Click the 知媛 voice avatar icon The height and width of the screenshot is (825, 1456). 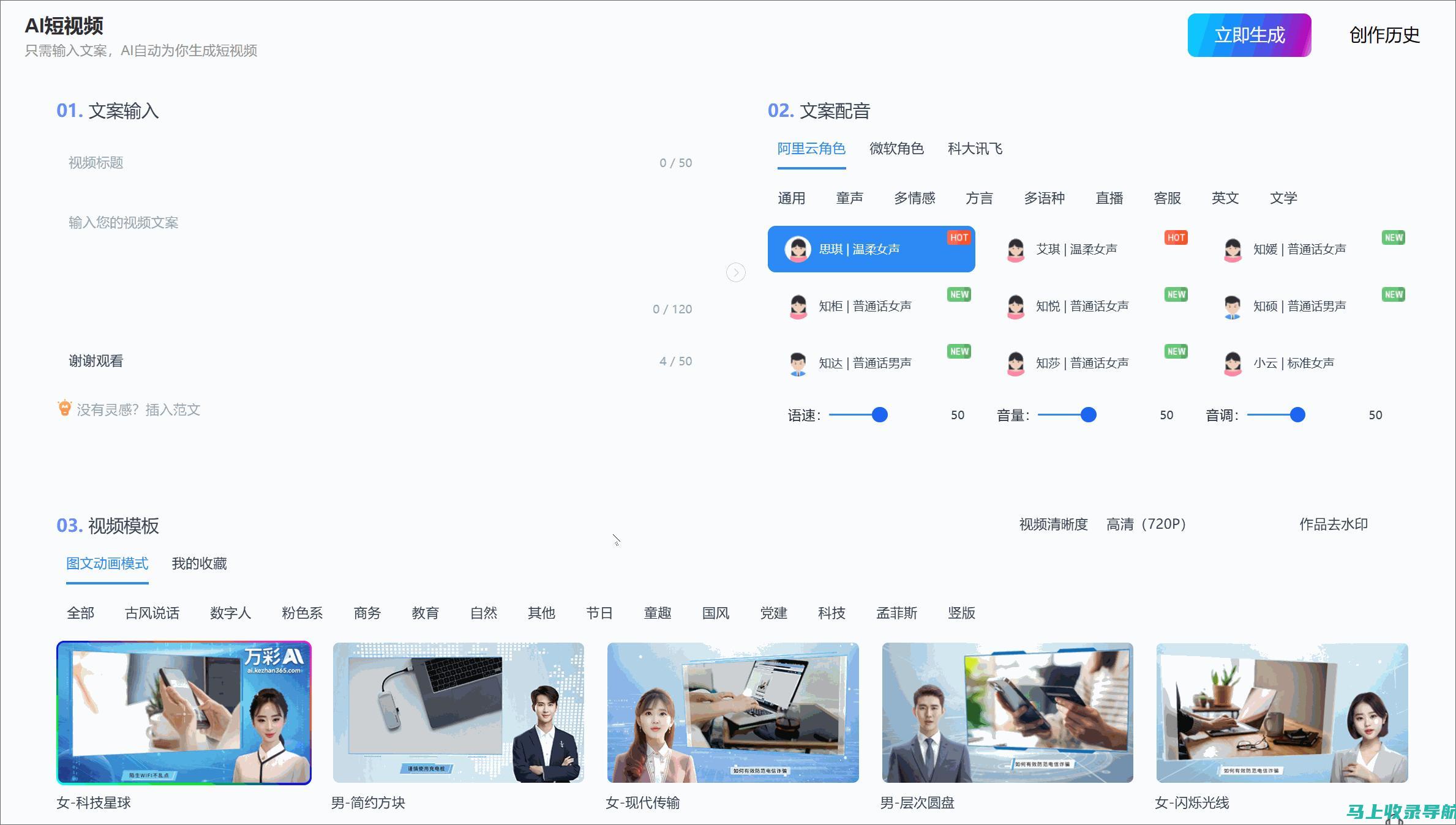click(x=1233, y=250)
